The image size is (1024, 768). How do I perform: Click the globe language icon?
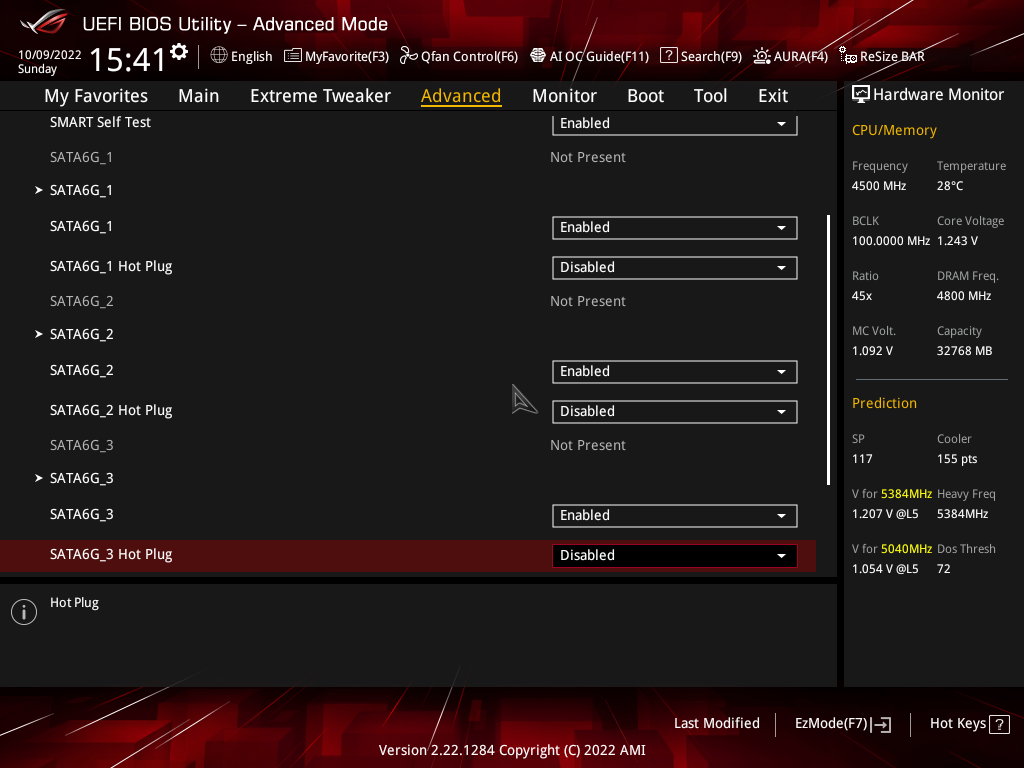coord(219,56)
